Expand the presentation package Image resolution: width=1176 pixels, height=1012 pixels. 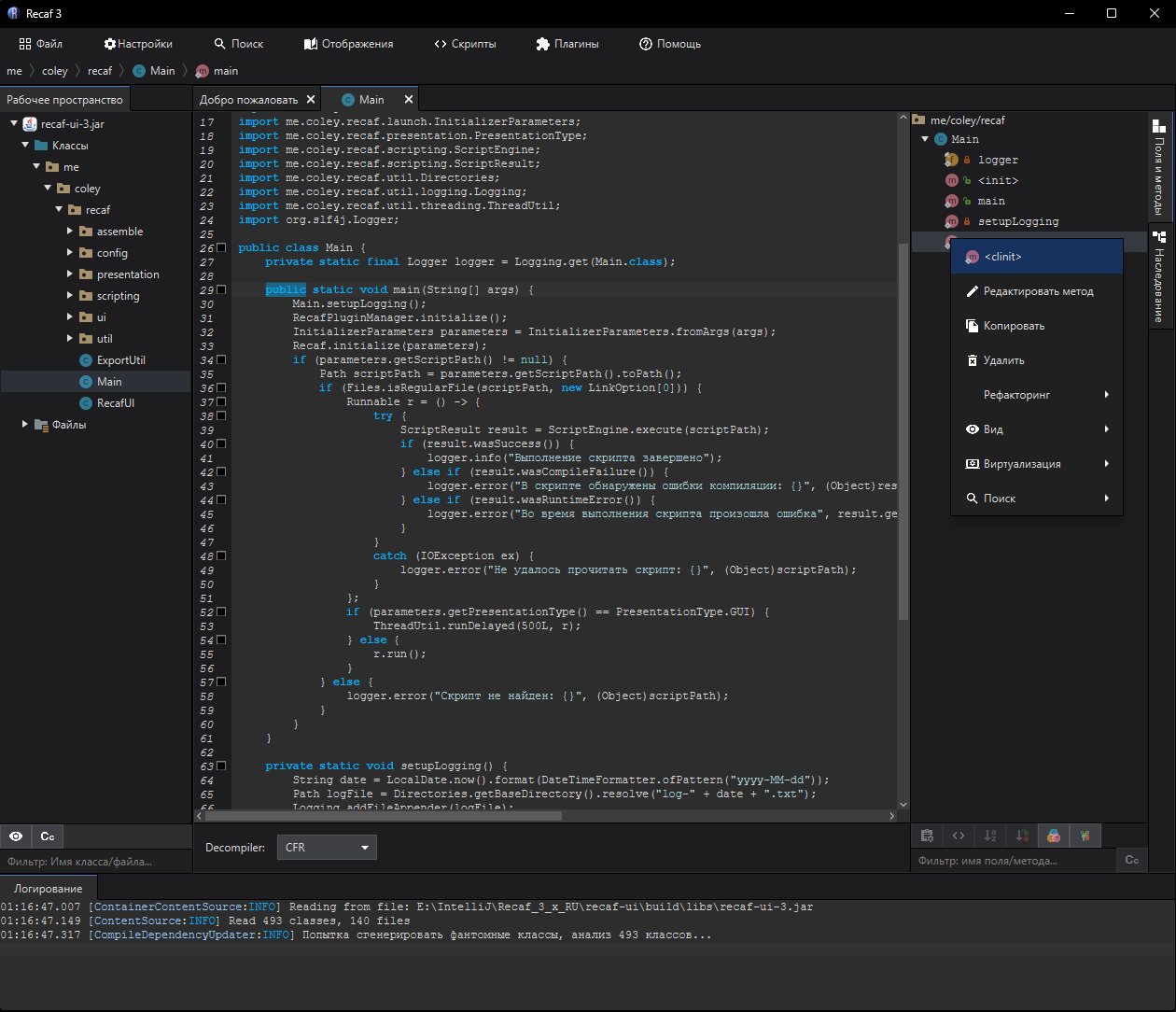point(70,274)
